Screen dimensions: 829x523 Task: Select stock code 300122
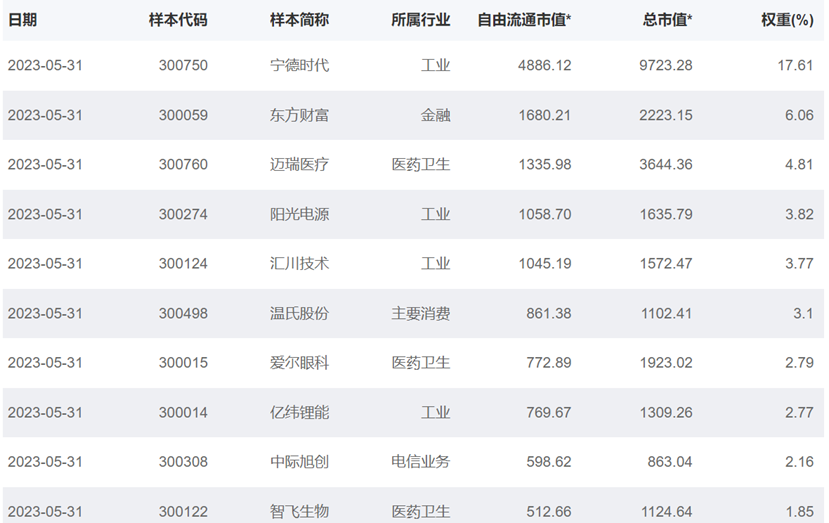[x=183, y=511]
